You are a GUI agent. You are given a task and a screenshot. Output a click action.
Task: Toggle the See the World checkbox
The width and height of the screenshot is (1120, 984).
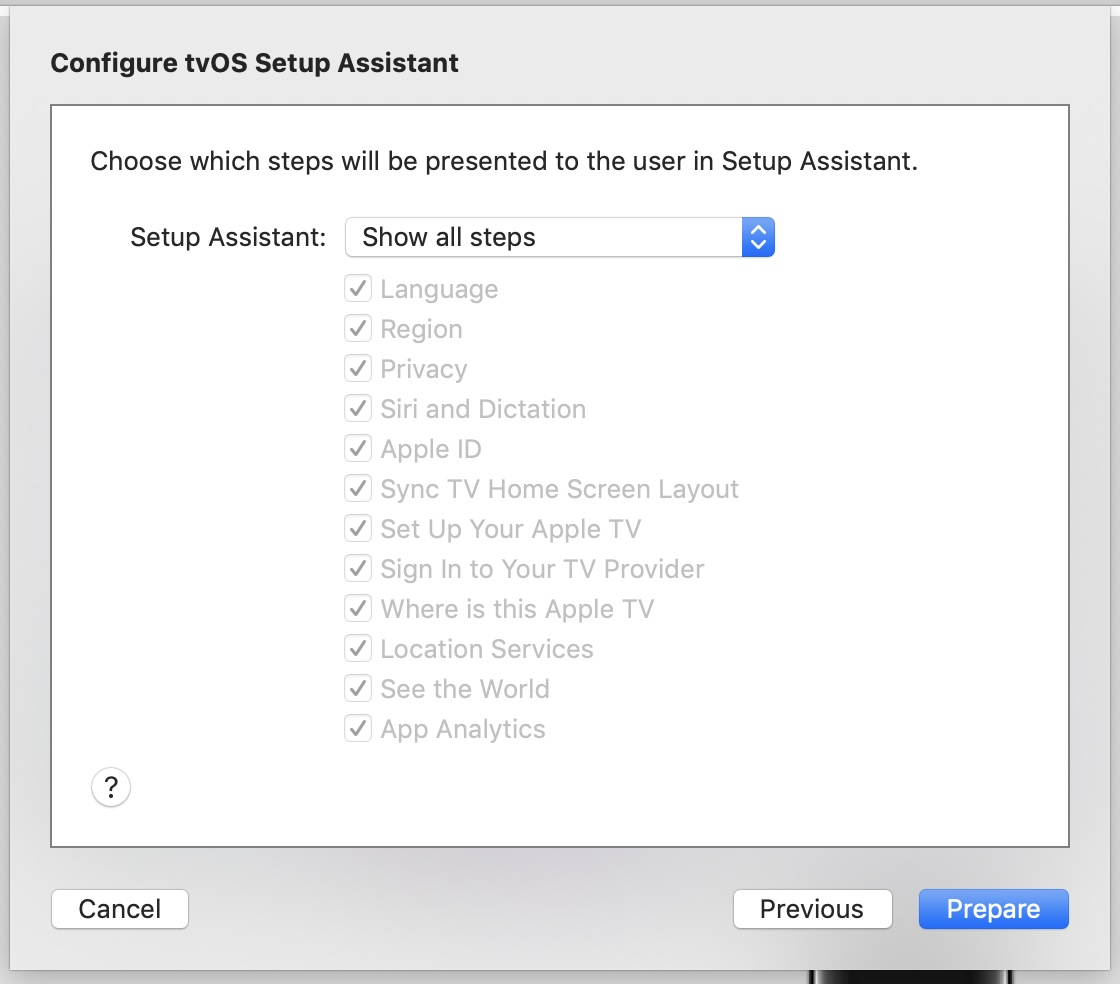click(358, 689)
